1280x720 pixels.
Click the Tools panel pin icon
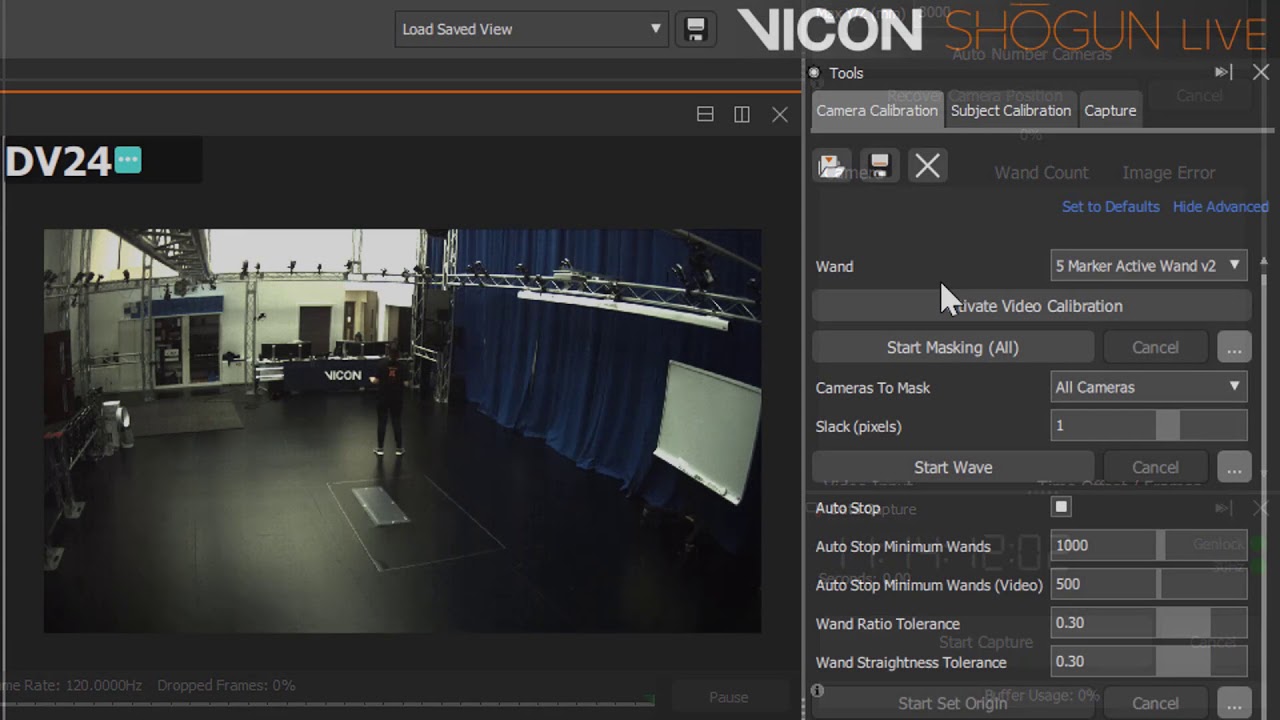pyautogui.click(x=814, y=73)
